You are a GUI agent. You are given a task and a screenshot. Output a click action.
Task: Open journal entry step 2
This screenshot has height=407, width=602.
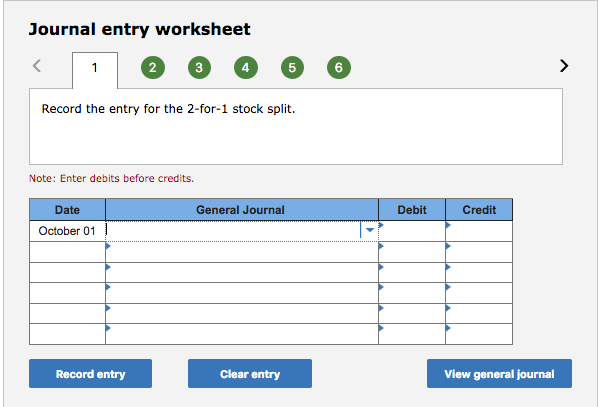click(153, 68)
